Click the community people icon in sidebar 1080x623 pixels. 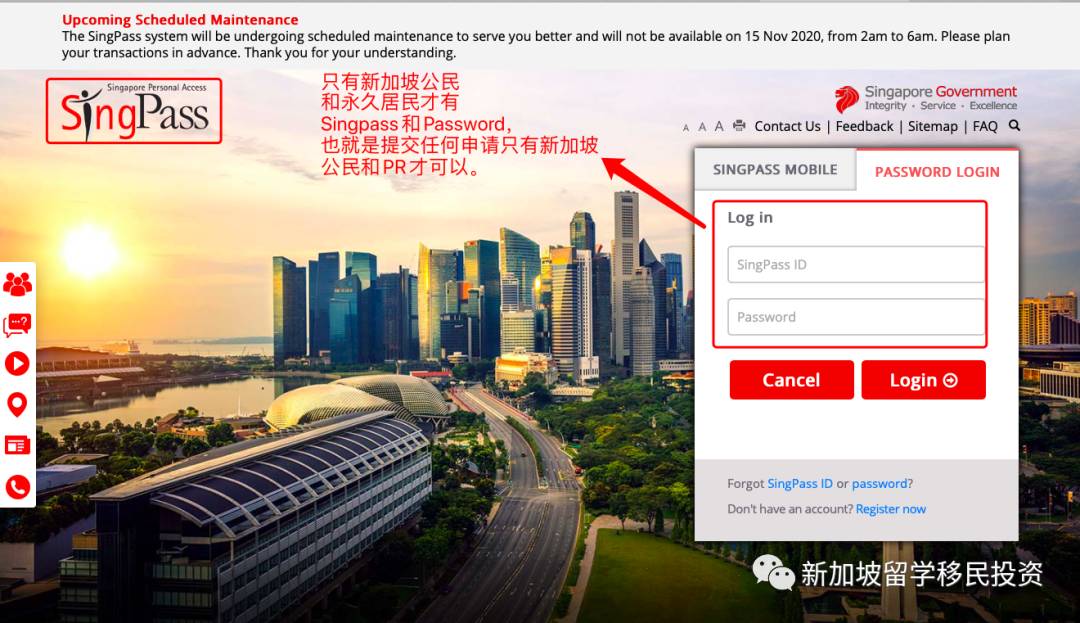(17, 284)
